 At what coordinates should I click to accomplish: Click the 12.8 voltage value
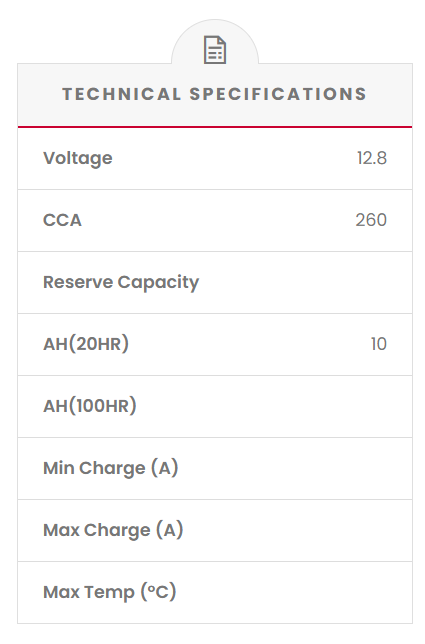372,158
